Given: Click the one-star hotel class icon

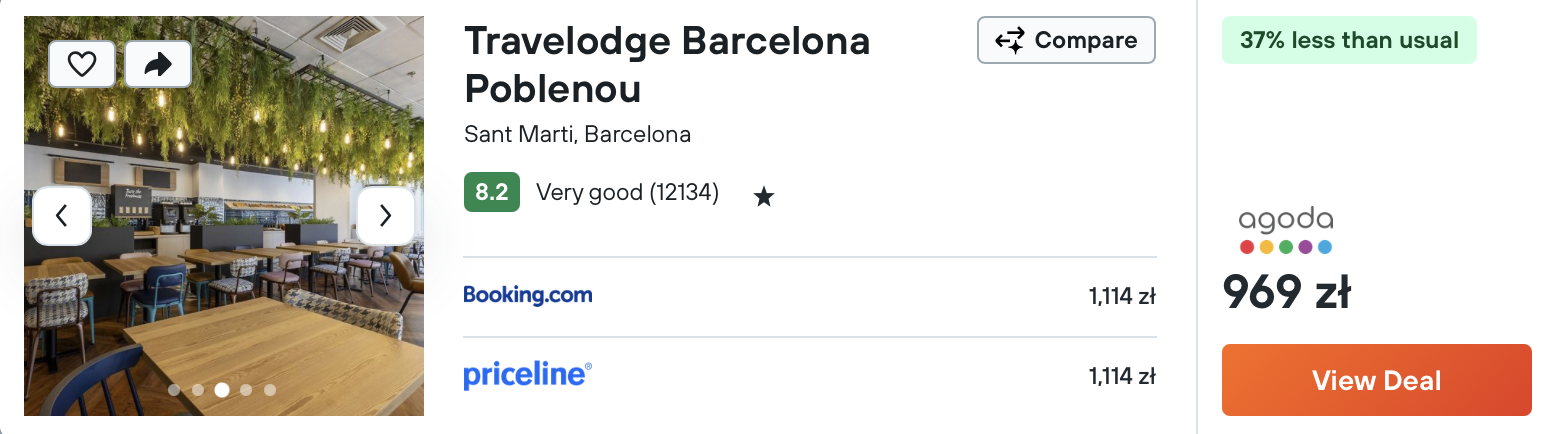Looking at the screenshot, I should tap(764, 196).
